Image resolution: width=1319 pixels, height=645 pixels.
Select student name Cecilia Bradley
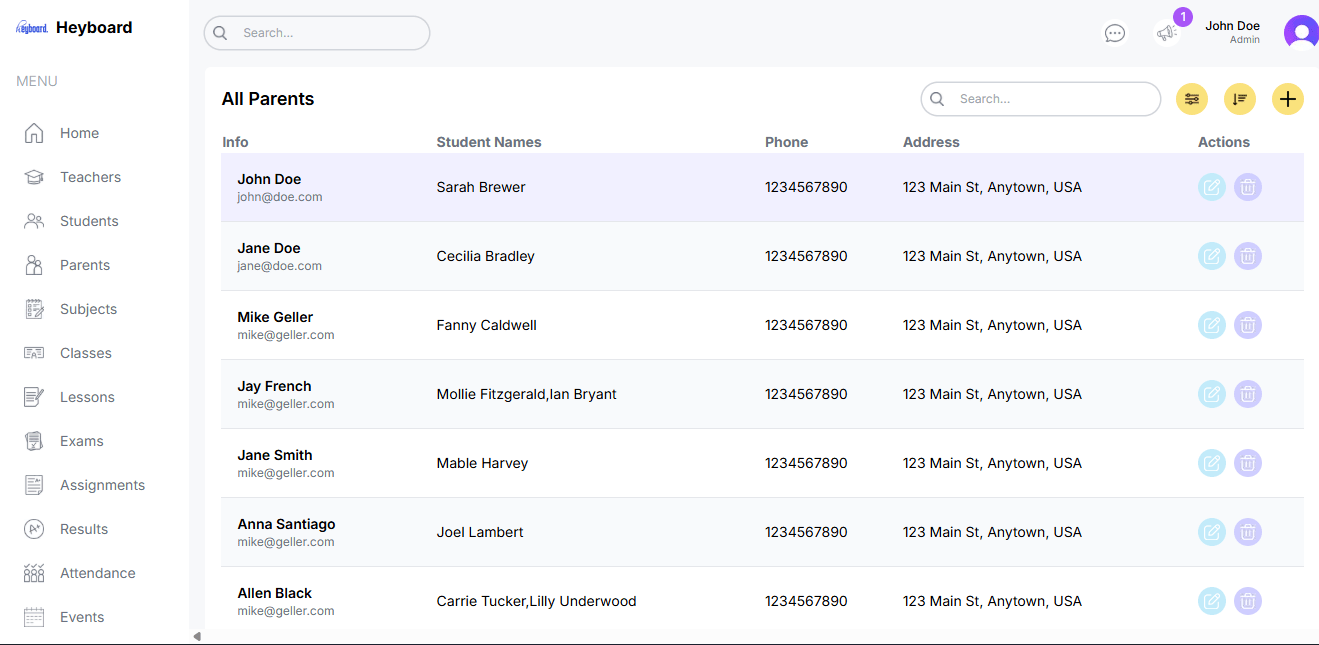point(486,256)
